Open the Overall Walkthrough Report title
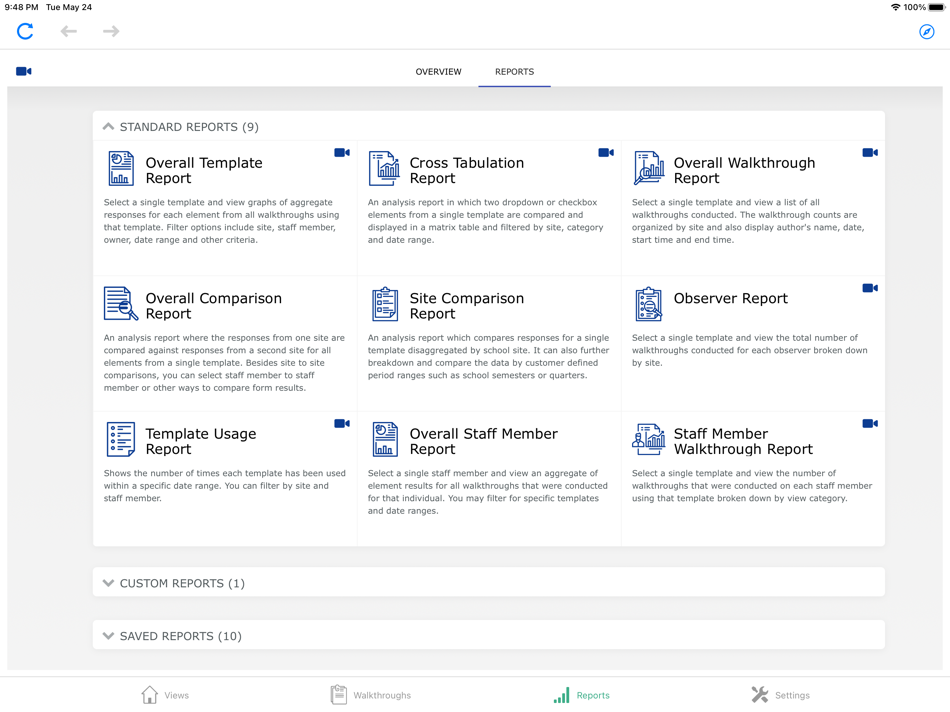The image size is (950, 712). pos(744,170)
